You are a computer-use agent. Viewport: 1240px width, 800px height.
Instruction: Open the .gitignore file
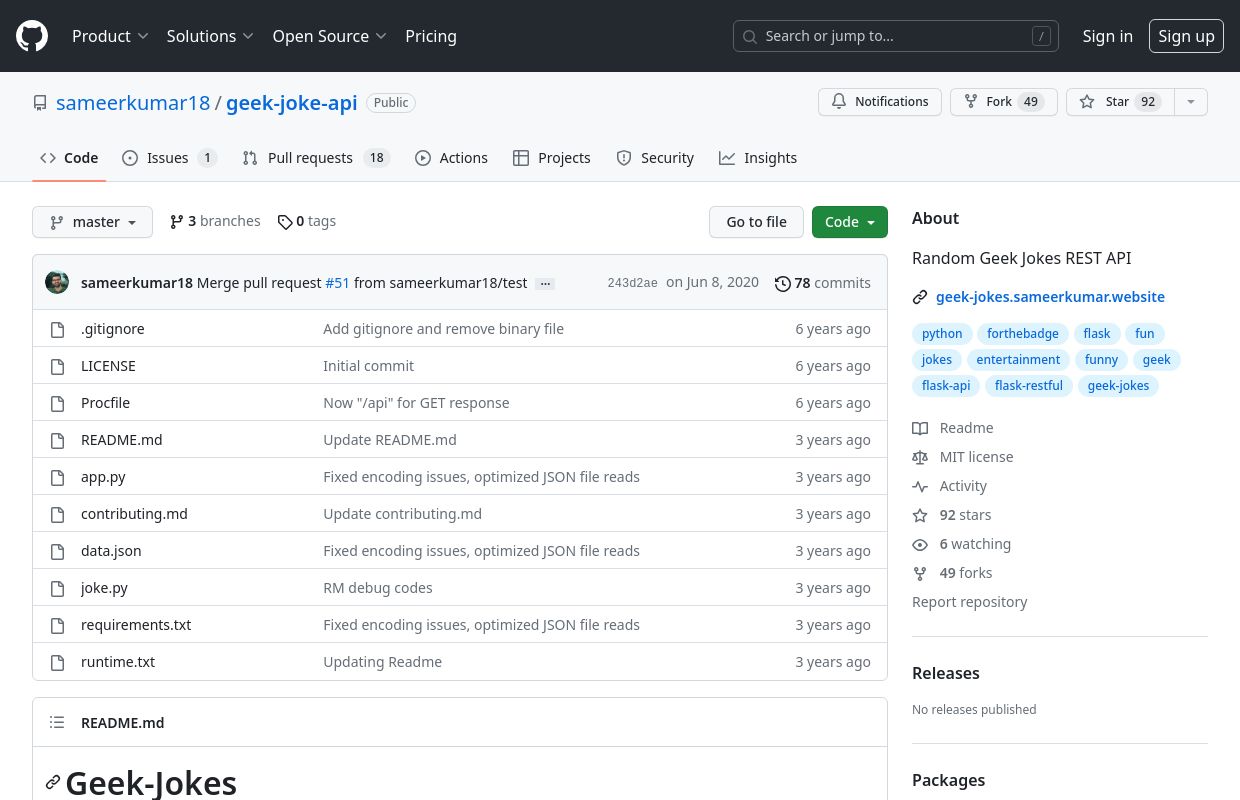pos(113,329)
